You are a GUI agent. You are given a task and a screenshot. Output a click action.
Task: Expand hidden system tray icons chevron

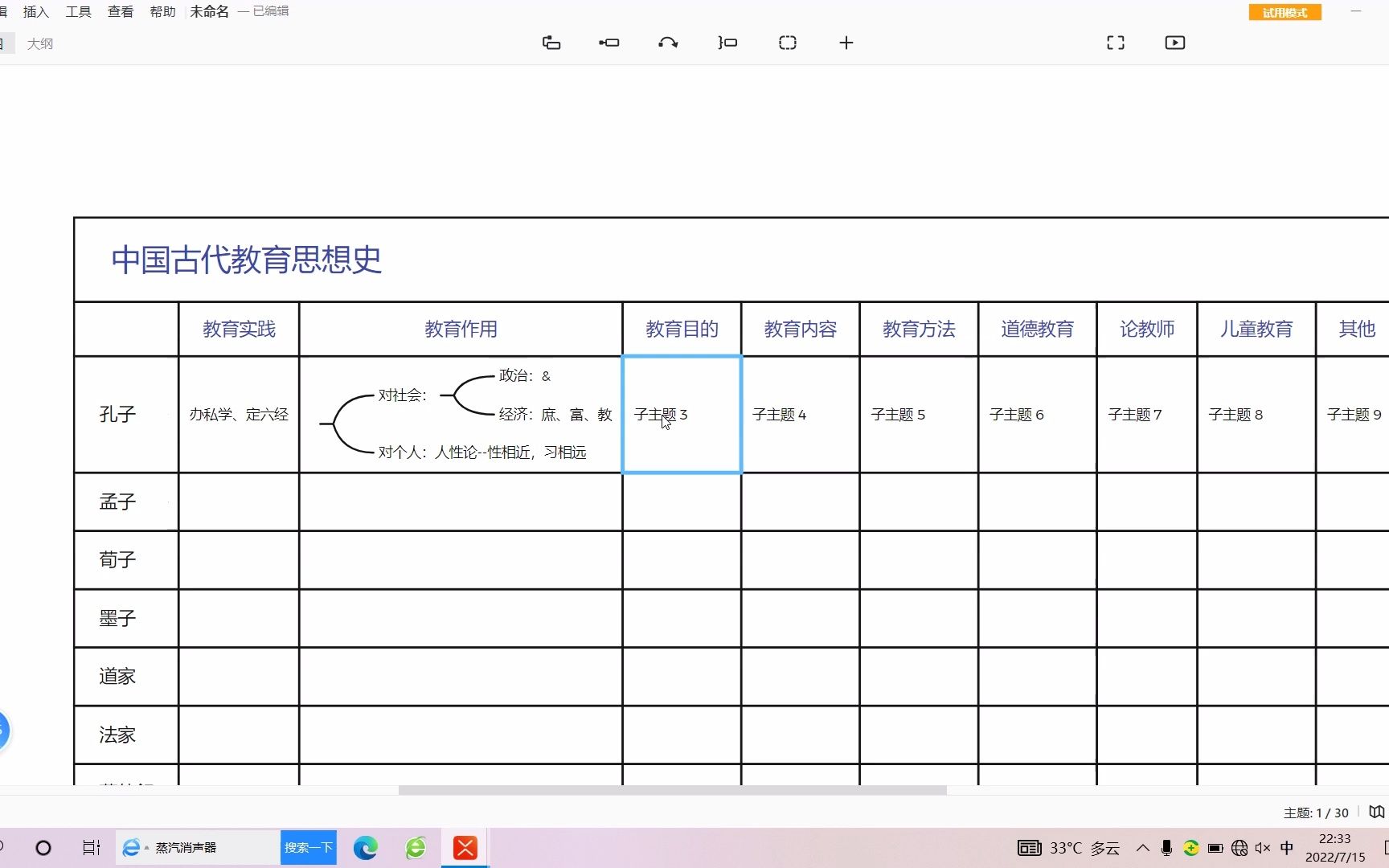click(x=1142, y=848)
